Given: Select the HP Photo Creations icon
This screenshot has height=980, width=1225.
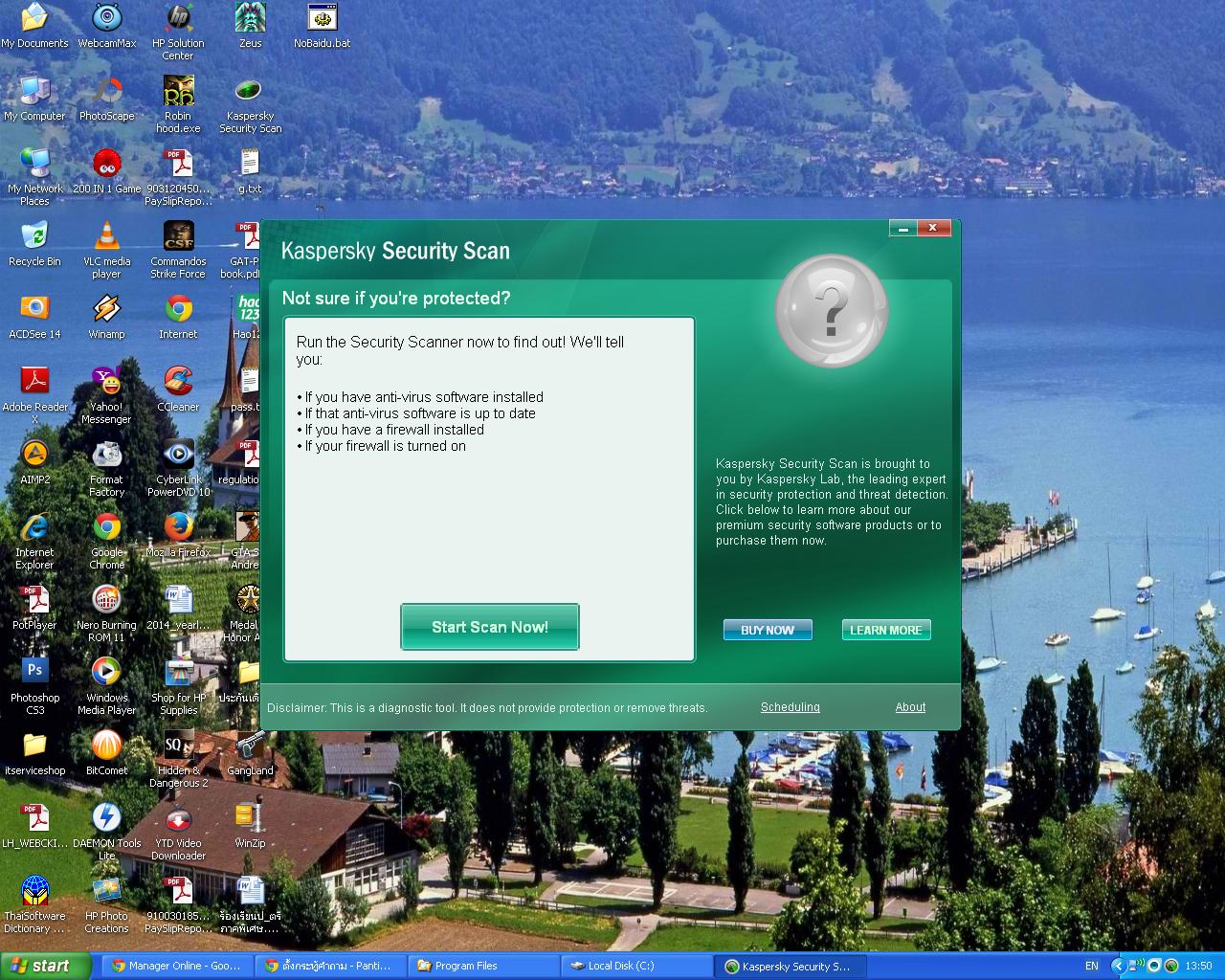Looking at the screenshot, I should pyautogui.click(x=107, y=904).
